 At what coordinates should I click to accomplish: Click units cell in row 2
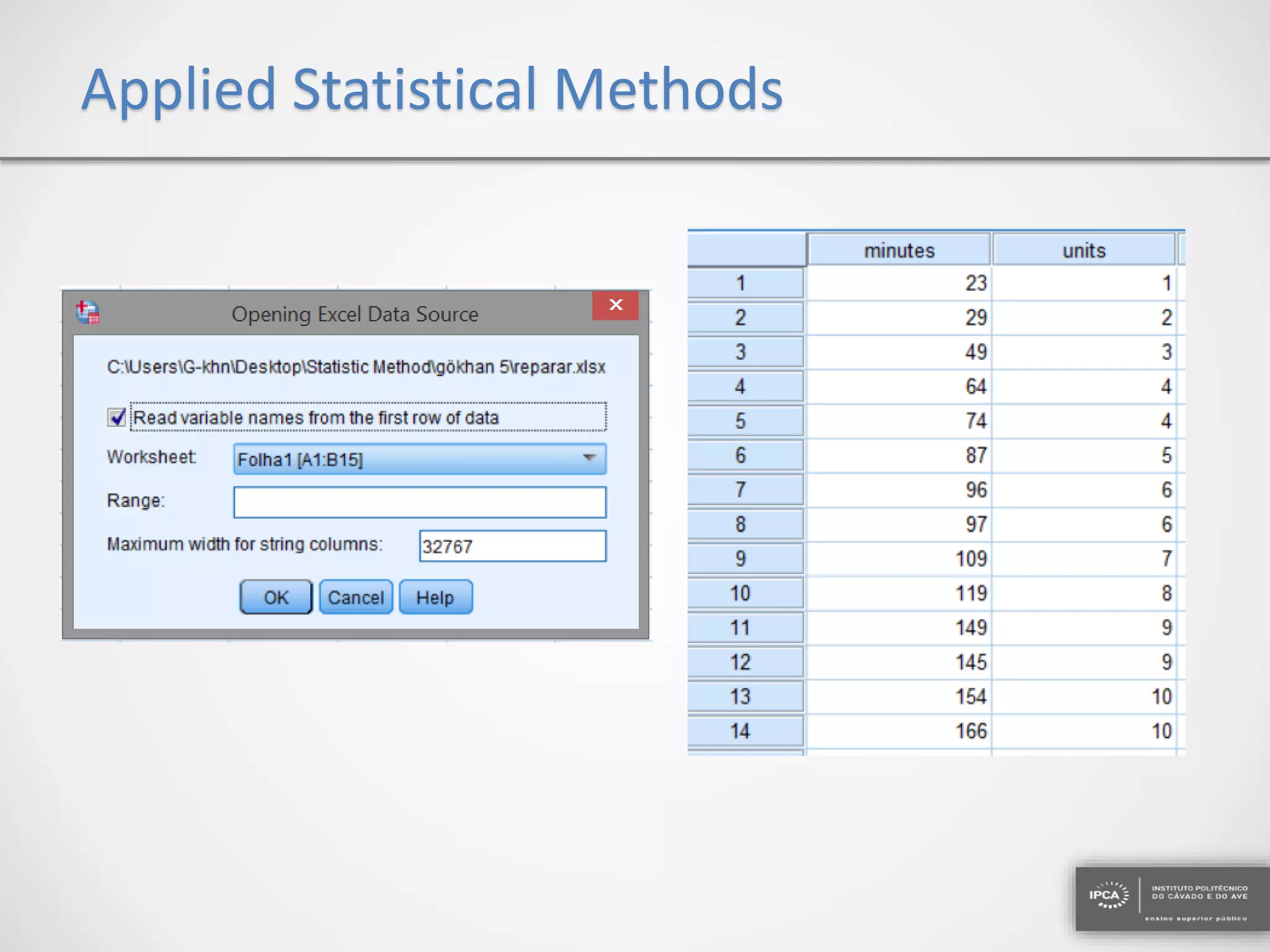tap(1084, 317)
